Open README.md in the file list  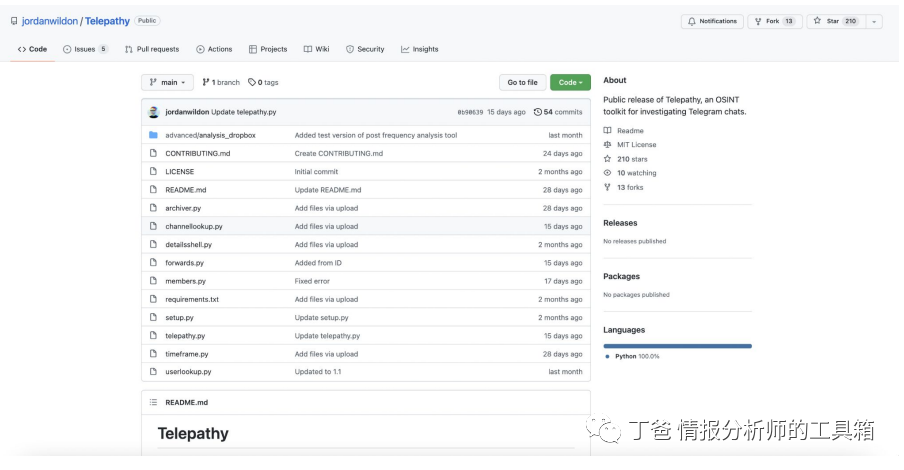(186, 190)
